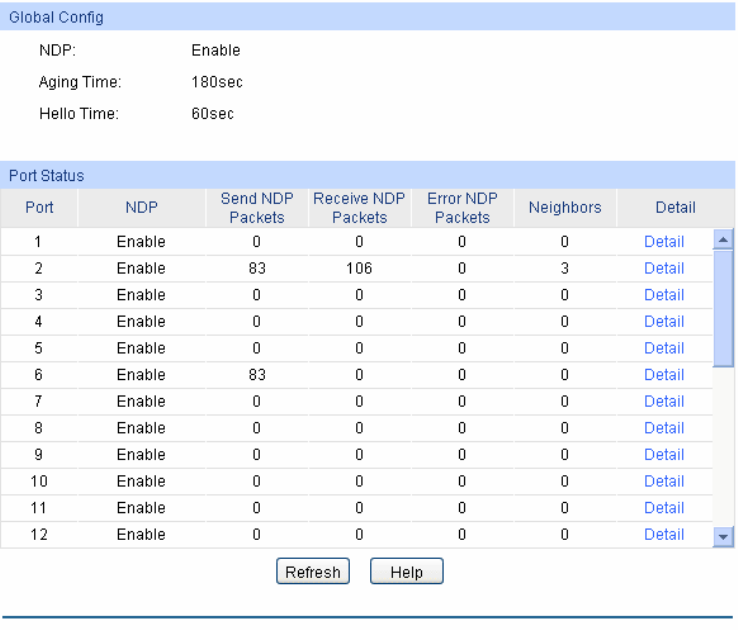The width and height of the screenshot is (738, 630).
Task: Select the Neighbors column header
Action: coord(564,208)
